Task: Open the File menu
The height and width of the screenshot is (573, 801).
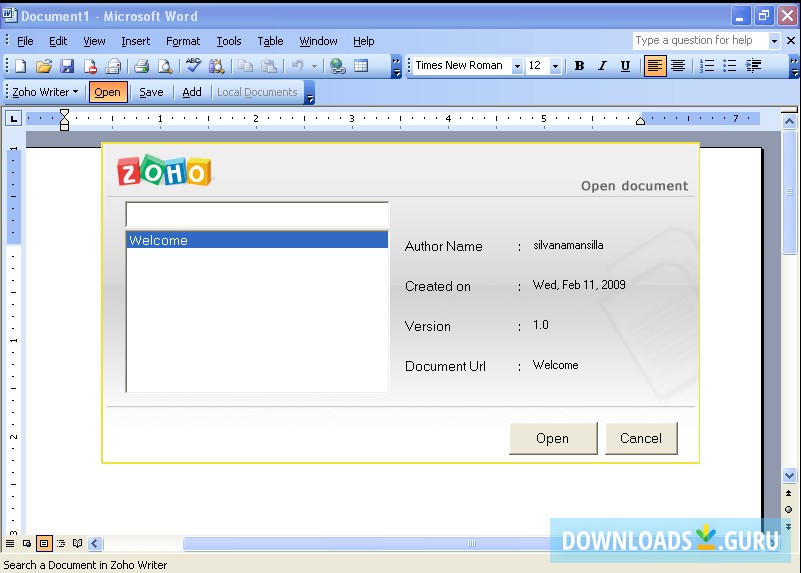Action: click(x=25, y=41)
